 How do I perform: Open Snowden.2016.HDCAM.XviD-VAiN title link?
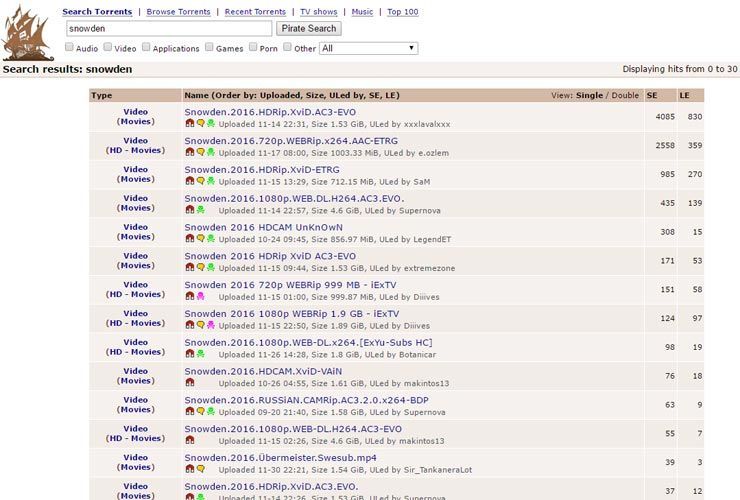[263, 371]
